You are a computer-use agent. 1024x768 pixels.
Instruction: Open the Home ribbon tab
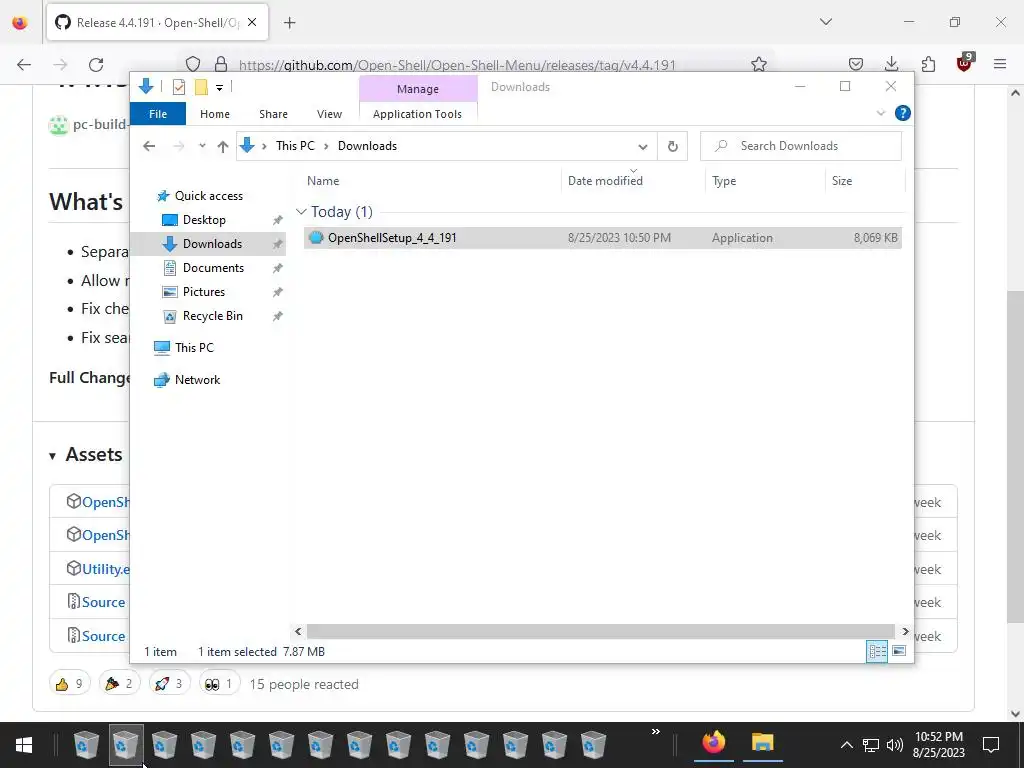point(215,114)
